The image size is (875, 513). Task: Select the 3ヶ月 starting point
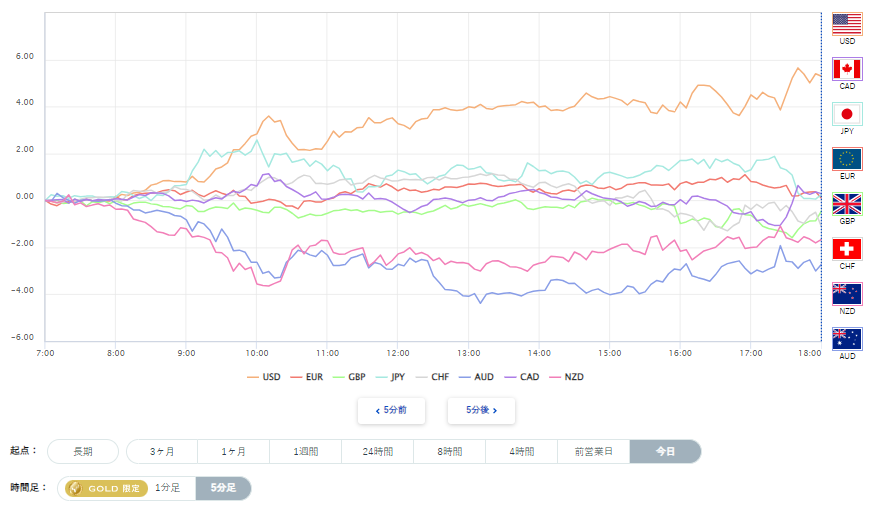(x=162, y=452)
